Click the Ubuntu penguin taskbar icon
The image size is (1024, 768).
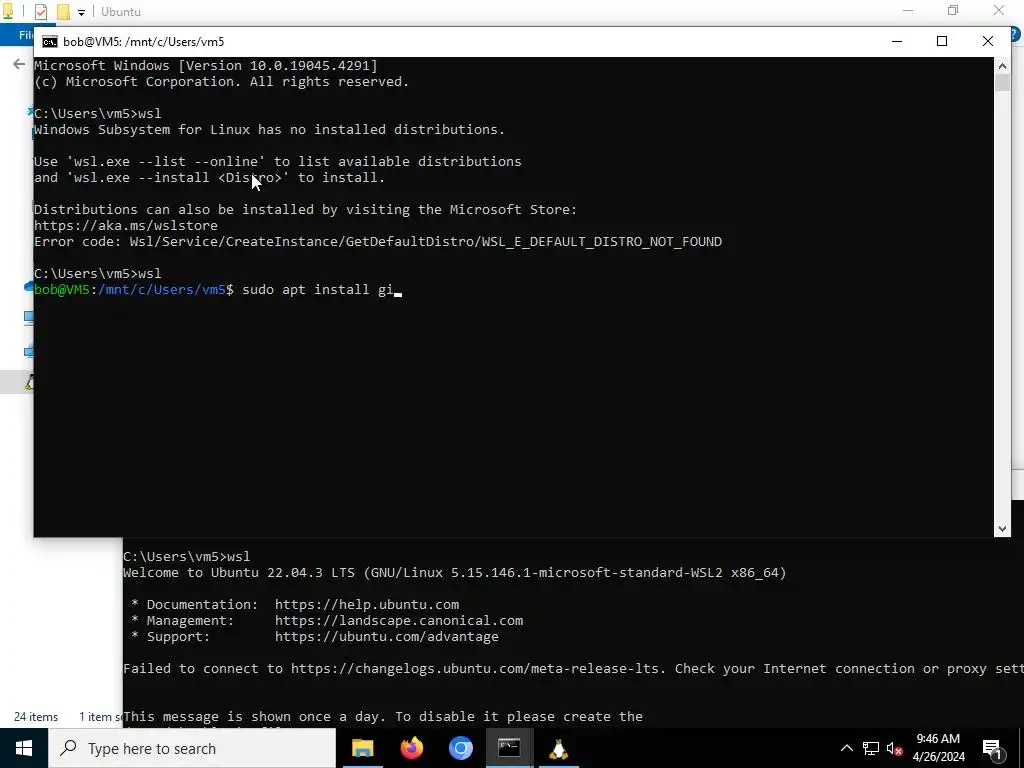[558, 748]
